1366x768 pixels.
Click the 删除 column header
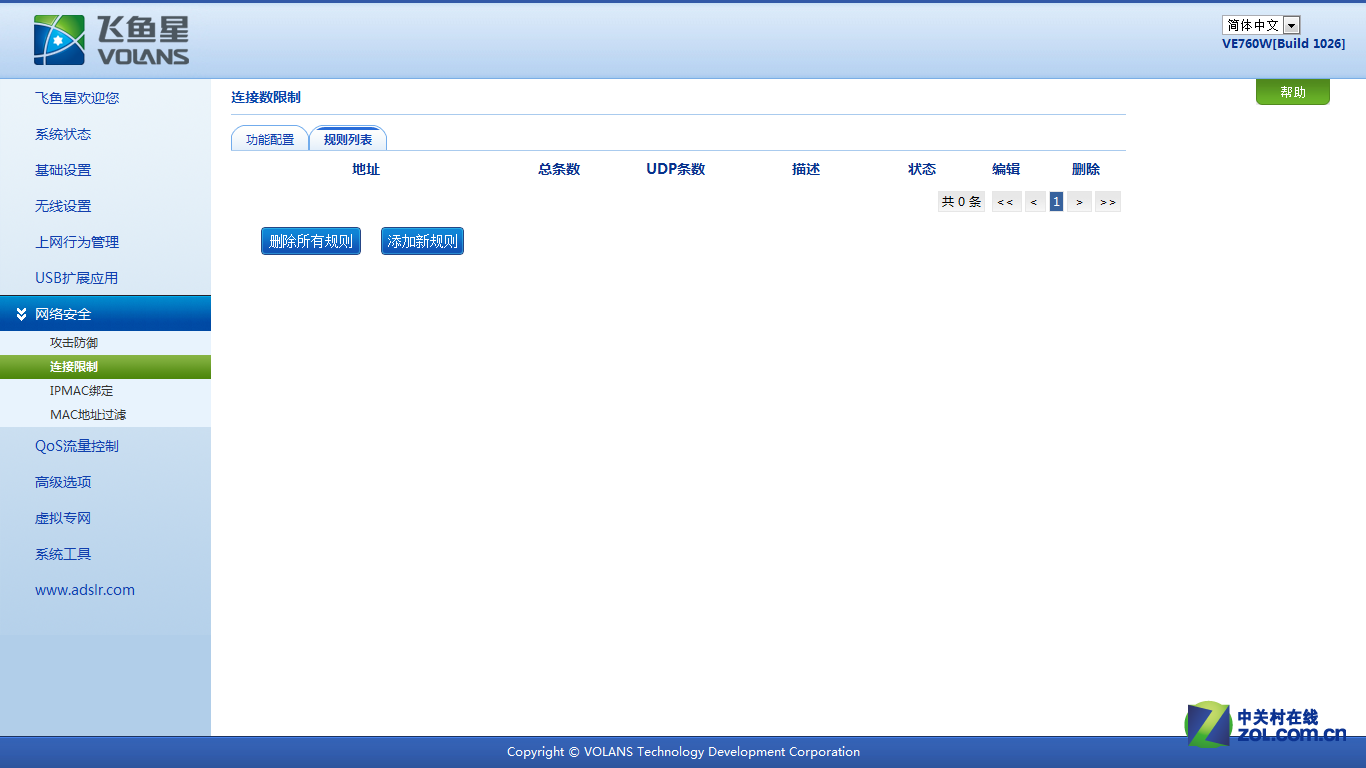[x=1086, y=169]
